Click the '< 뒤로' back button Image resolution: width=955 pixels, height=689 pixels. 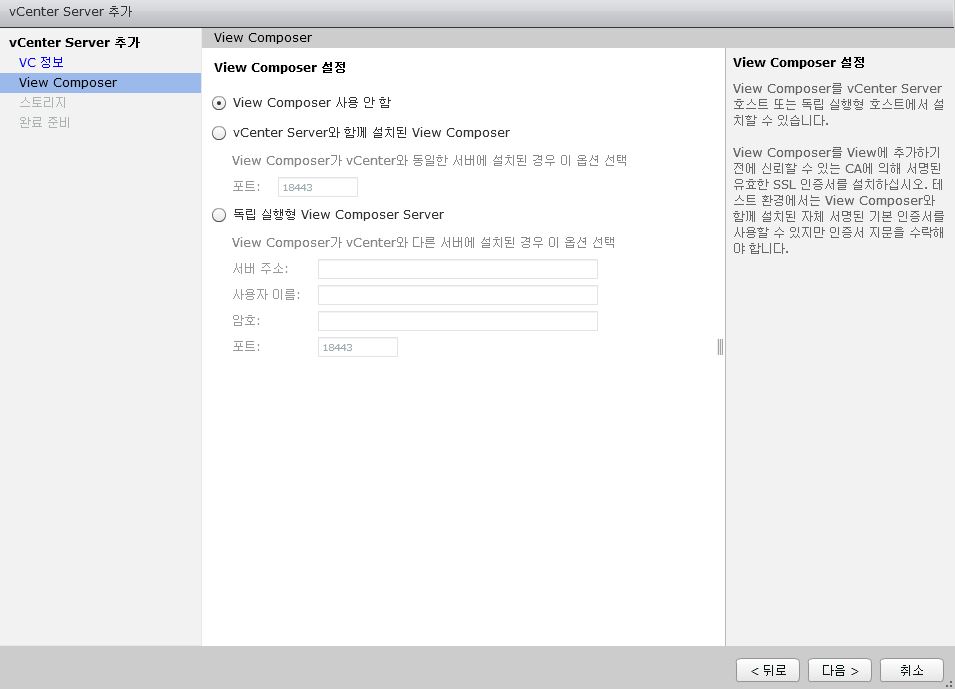(768, 670)
